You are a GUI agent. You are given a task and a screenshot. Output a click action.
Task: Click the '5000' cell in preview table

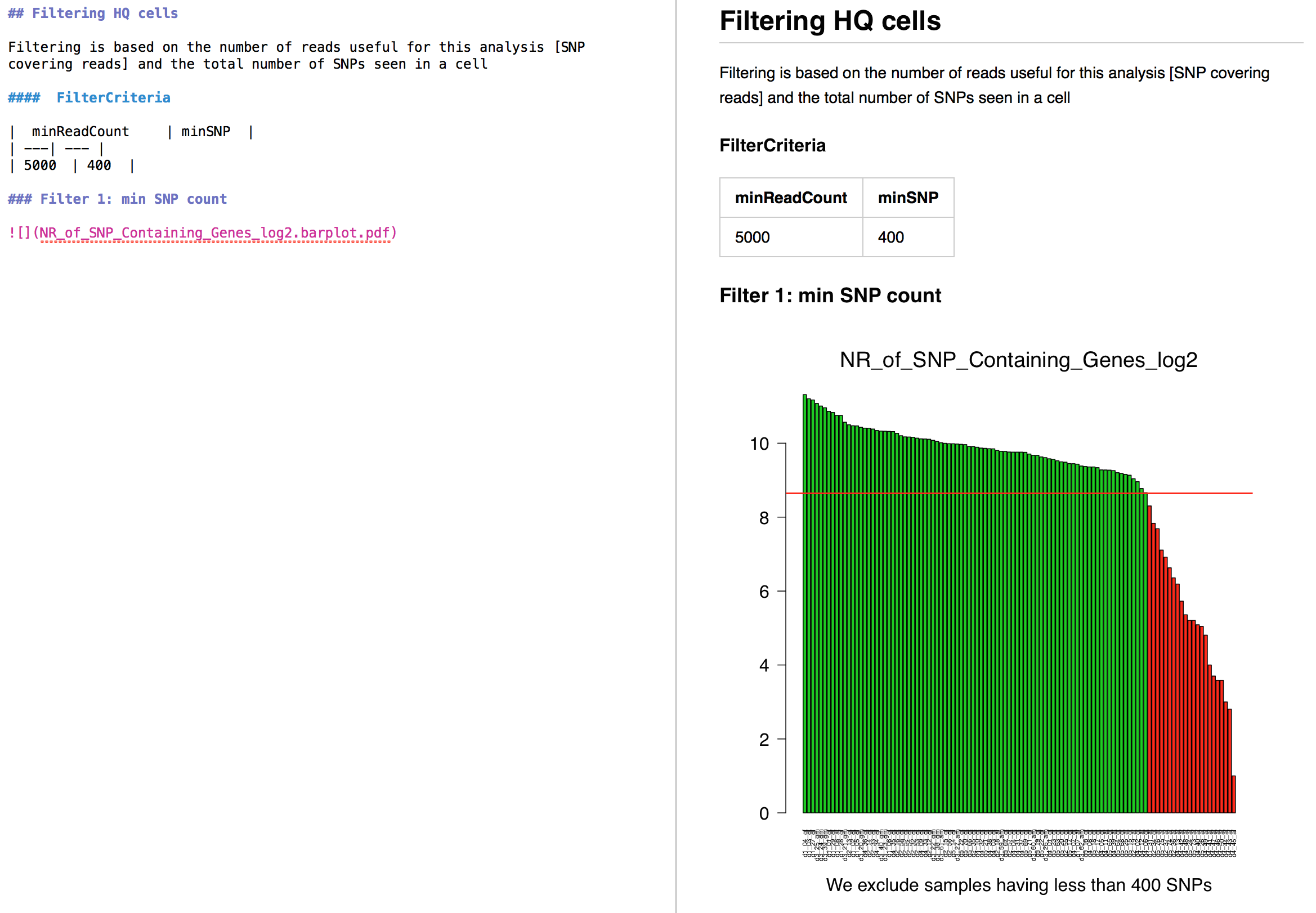(x=791, y=237)
